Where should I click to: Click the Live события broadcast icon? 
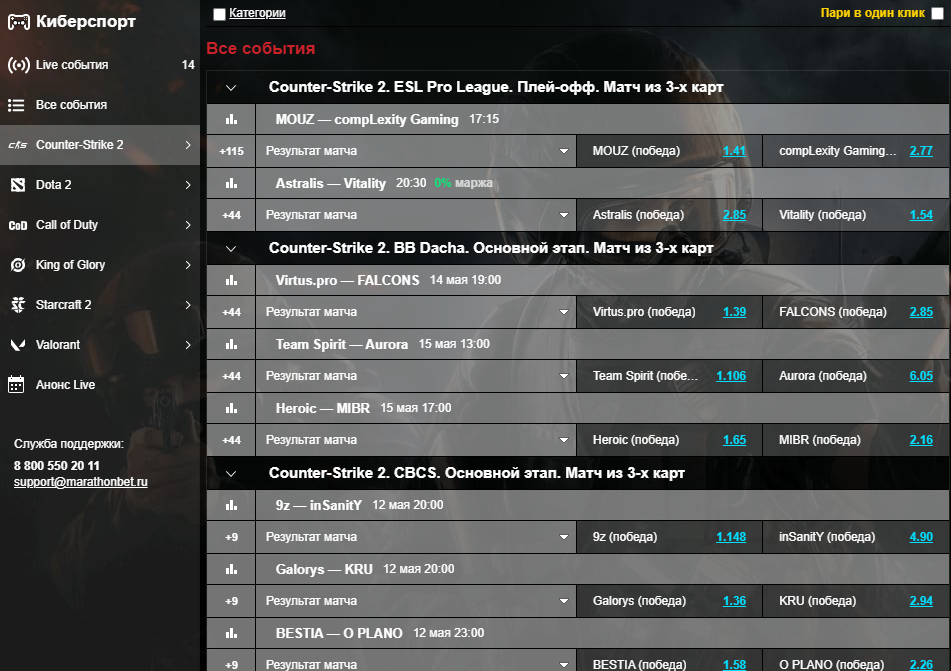click(x=18, y=65)
